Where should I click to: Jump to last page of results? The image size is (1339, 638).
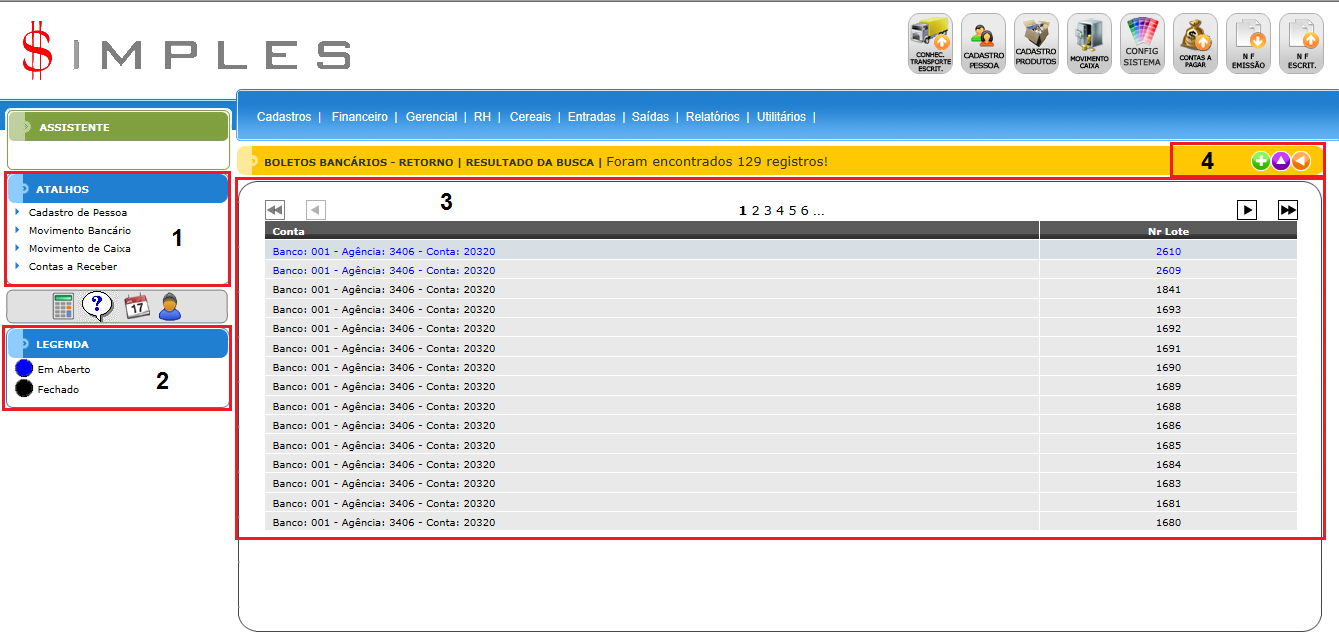(1288, 210)
